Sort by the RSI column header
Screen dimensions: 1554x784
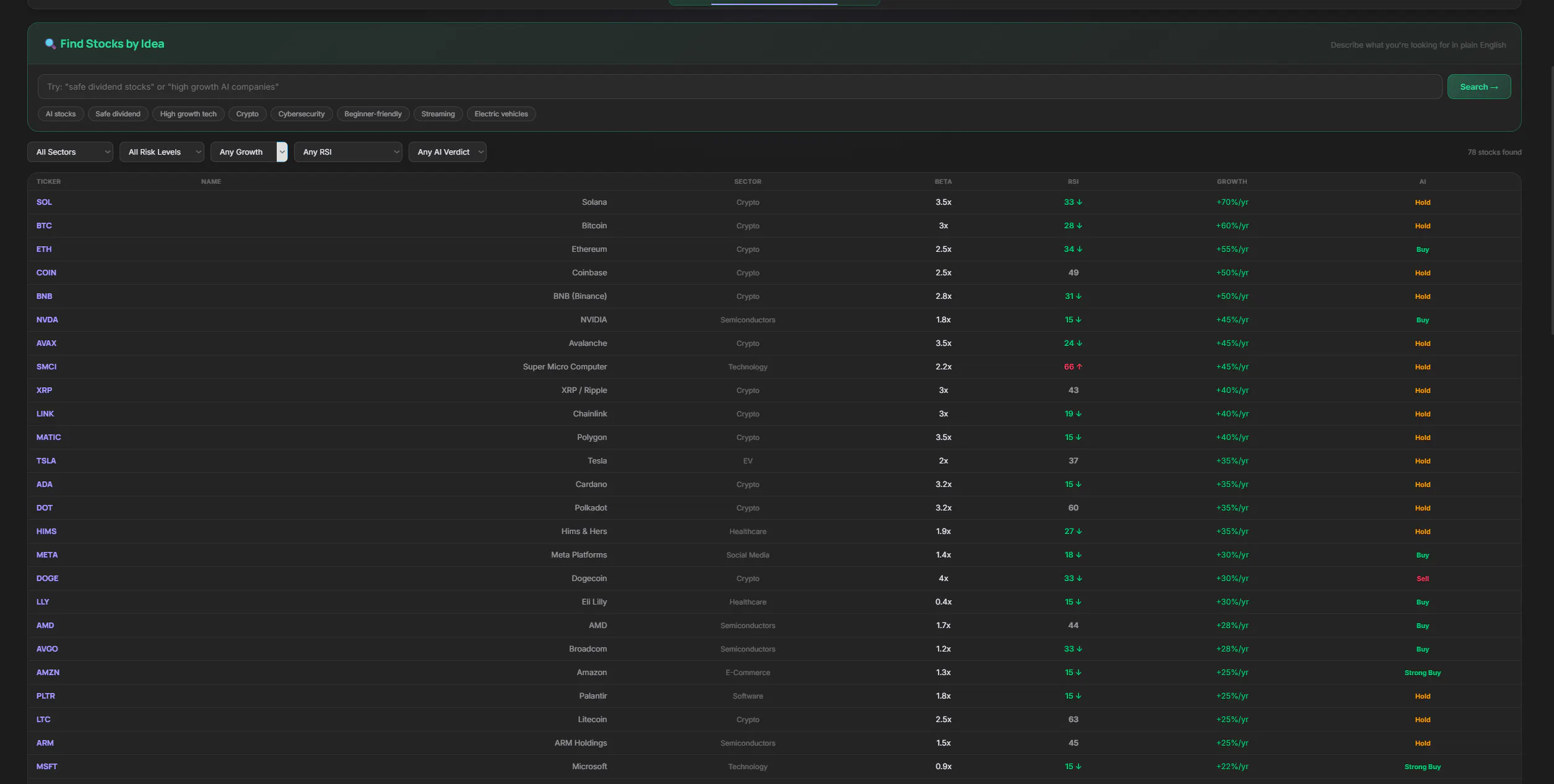[1073, 182]
